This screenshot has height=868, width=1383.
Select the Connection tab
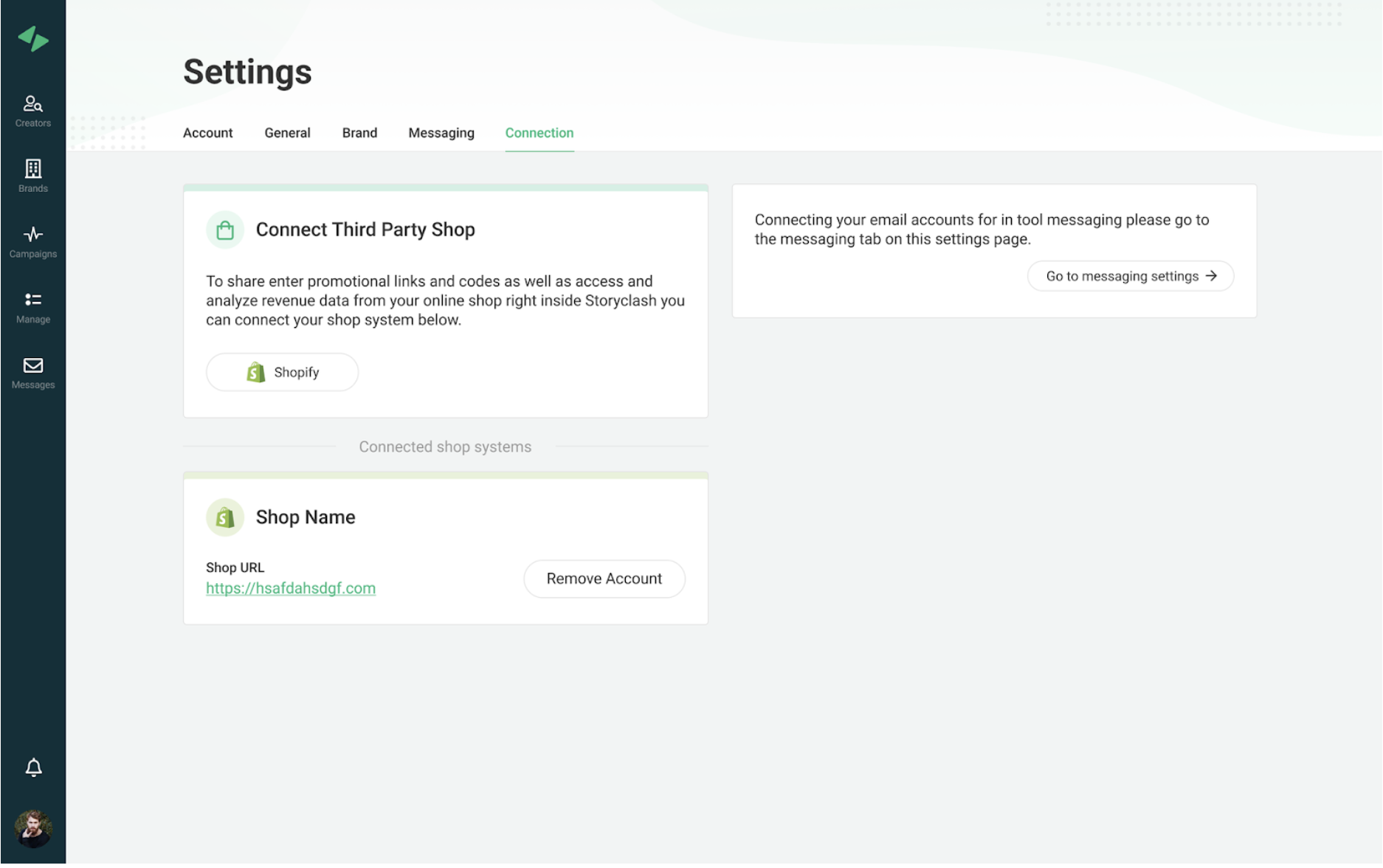point(539,133)
